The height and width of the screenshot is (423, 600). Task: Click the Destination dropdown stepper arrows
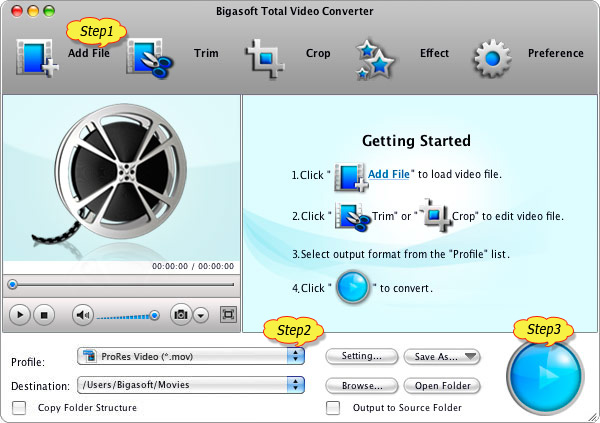click(295, 385)
